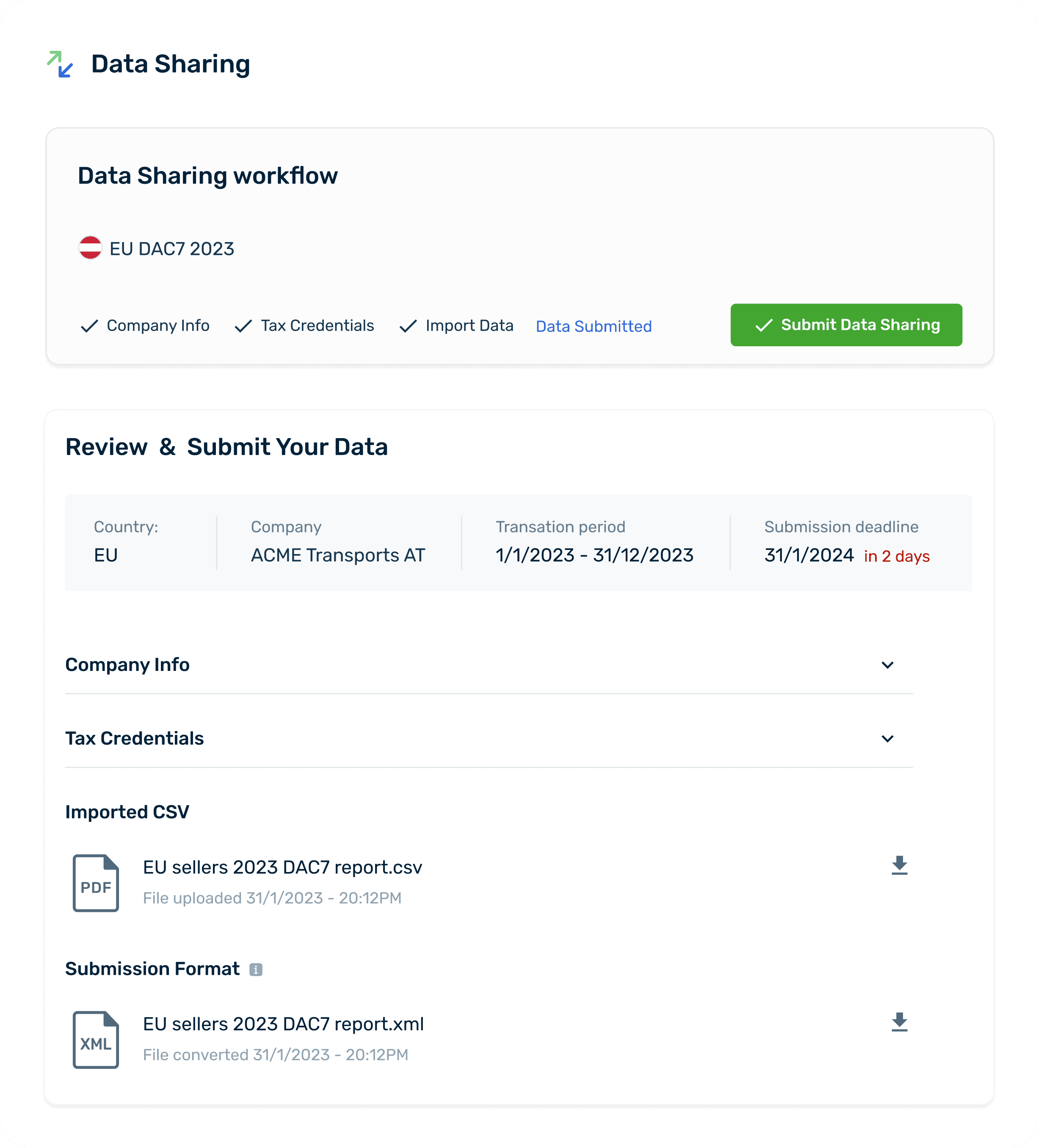The width and height of the screenshot is (1038, 1148).
Task: Click the checkmark icon next to Company Info step
Action: [89, 326]
